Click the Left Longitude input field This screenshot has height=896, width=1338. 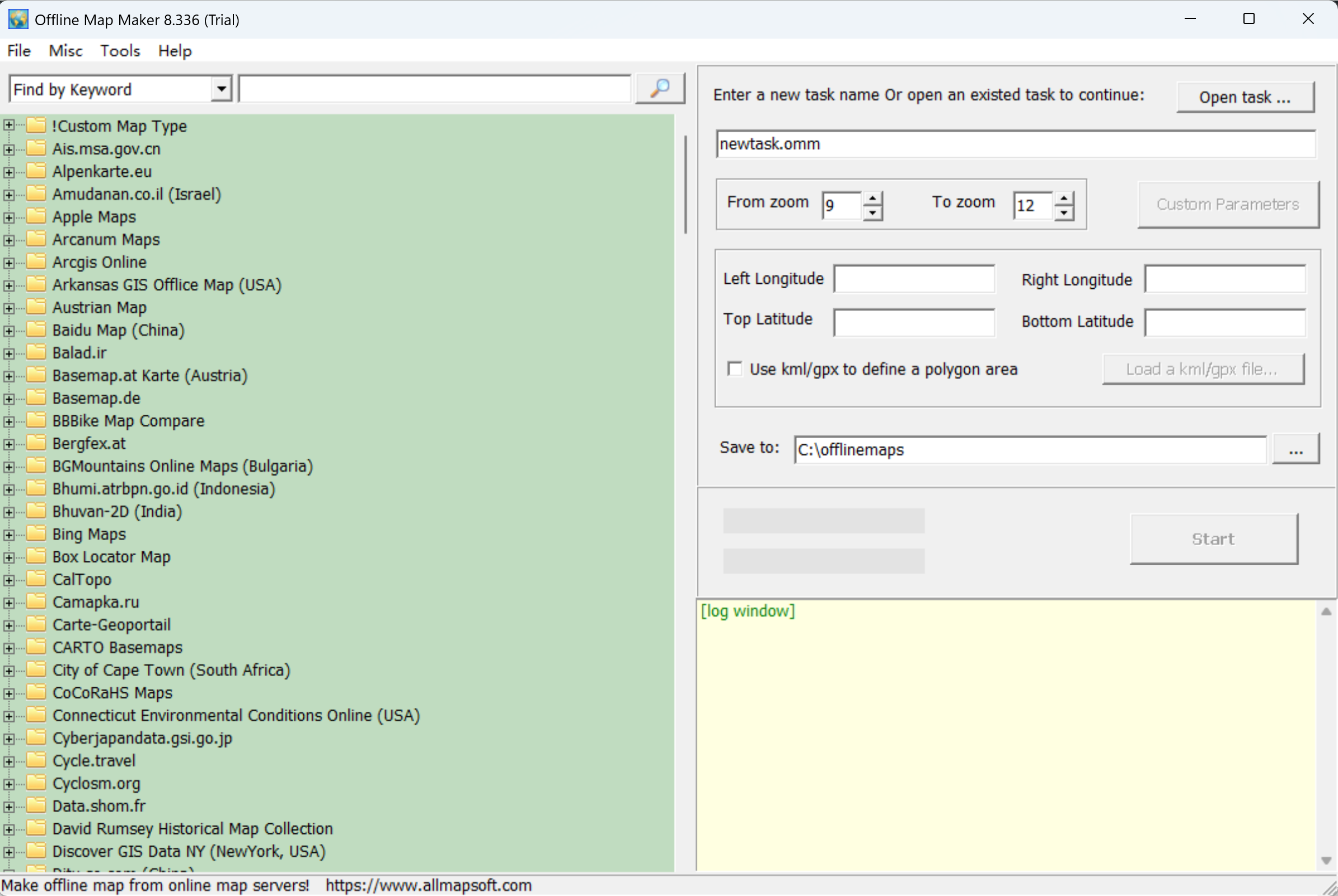(x=914, y=279)
